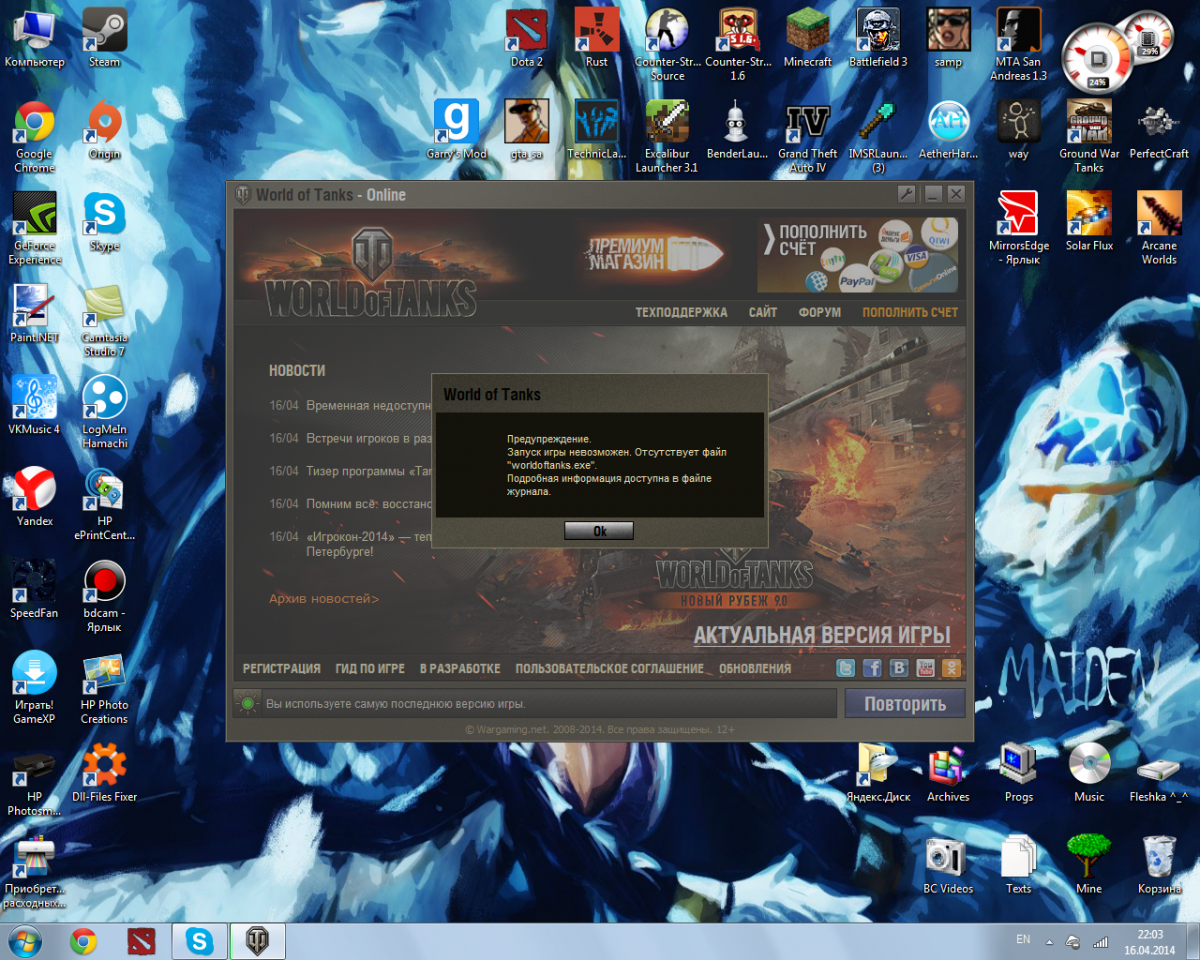The image size is (1200, 960).
Task: Click Ok in the World of Tanks warning dialog
Action: pos(598,531)
